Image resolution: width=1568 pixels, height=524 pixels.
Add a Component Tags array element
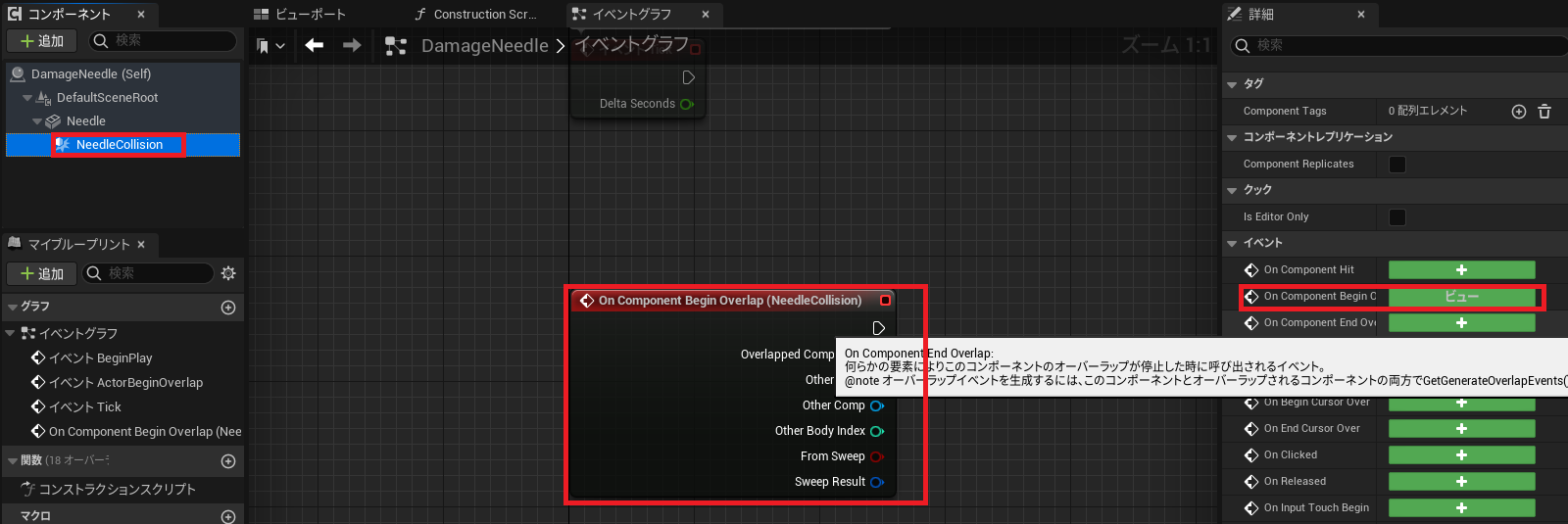click(1519, 112)
